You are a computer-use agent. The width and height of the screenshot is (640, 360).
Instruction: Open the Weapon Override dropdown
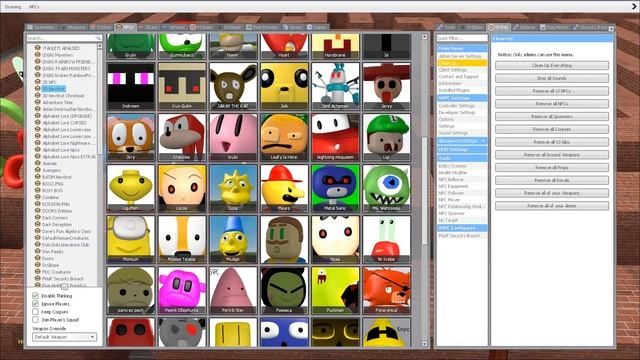(64, 337)
